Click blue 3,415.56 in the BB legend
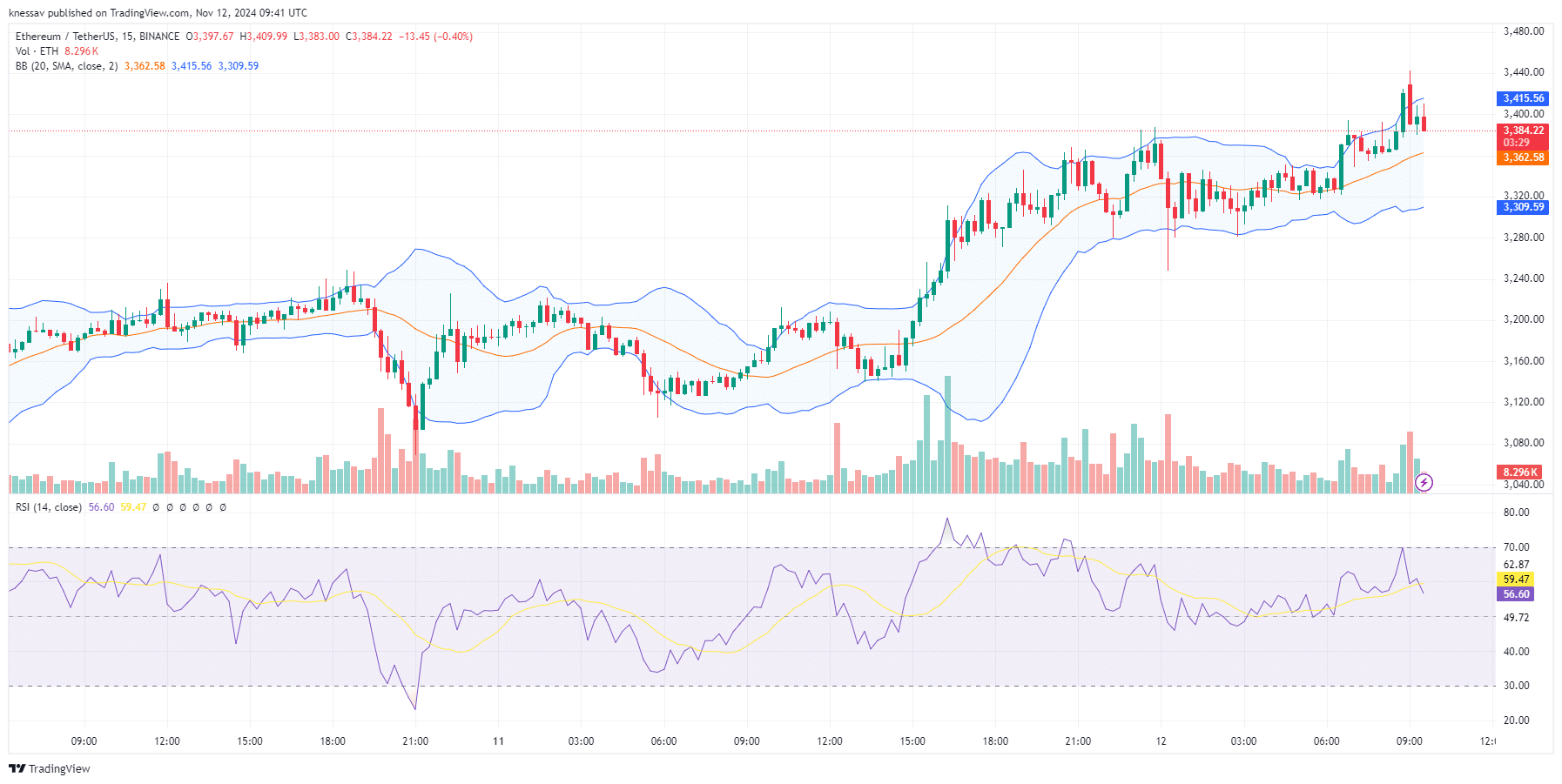The height and width of the screenshot is (784, 1562). click(x=192, y=66)
